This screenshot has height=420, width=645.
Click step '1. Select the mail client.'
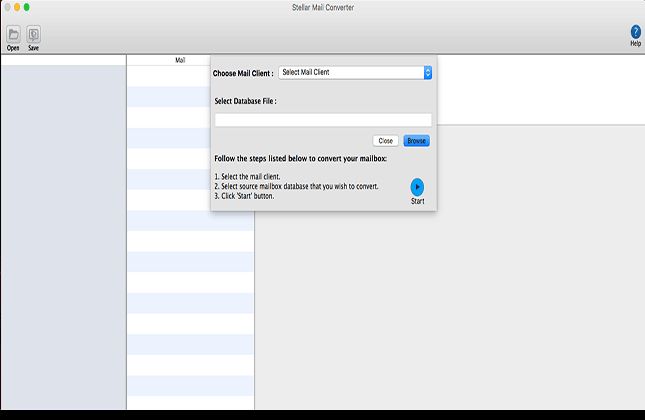pyautogui.click(x=247, y=176)
